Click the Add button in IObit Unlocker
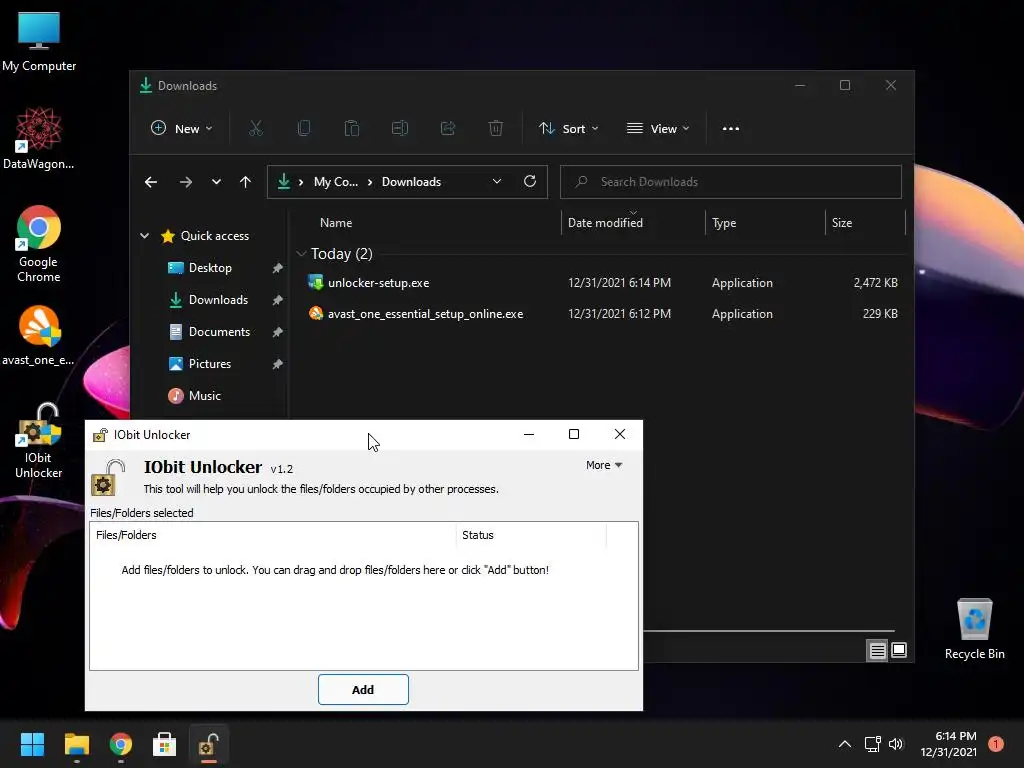The height and width of the screenshot is (768, 1024). (363, 690)
